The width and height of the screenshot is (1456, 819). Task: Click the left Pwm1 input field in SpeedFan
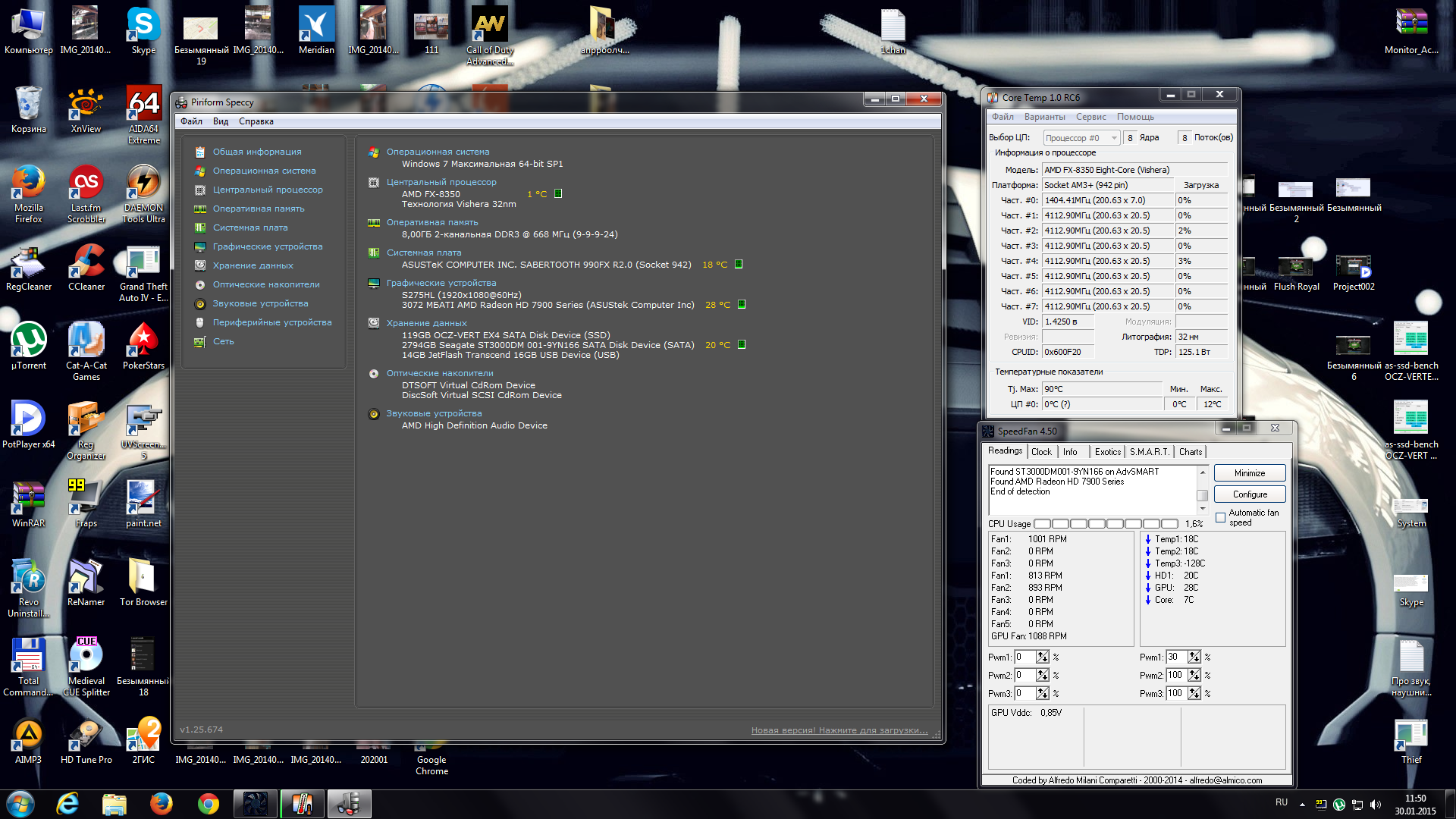(1025, 657)
